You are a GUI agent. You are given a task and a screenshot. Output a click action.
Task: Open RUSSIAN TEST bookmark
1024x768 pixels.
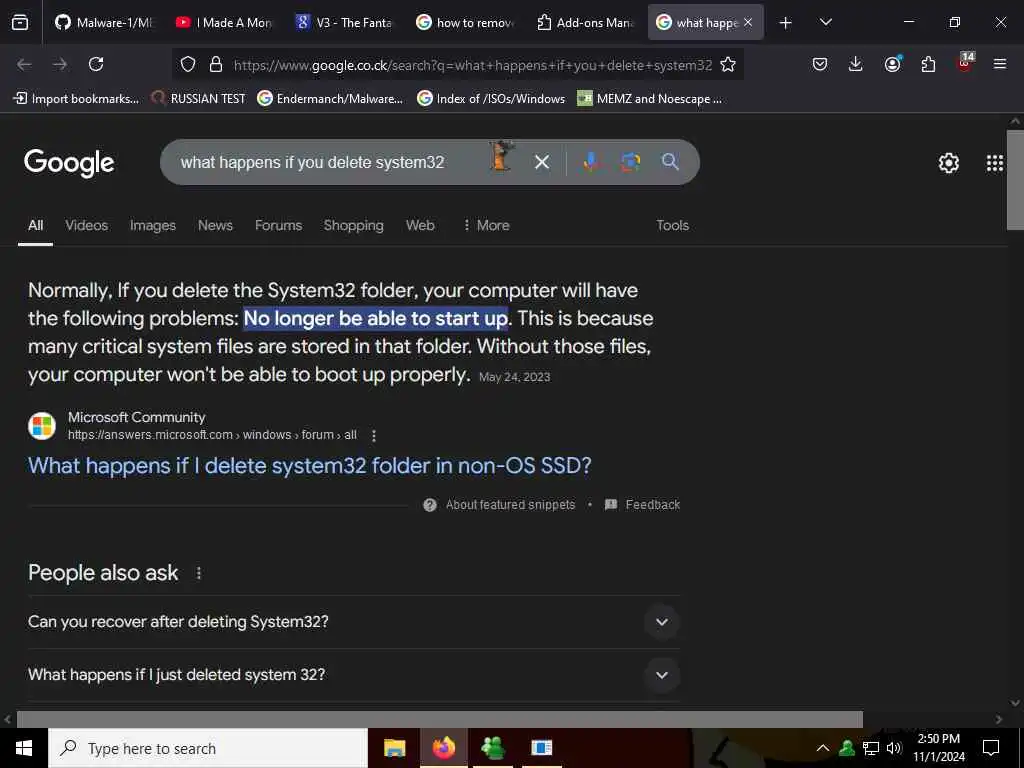click(x=199, y=99)
